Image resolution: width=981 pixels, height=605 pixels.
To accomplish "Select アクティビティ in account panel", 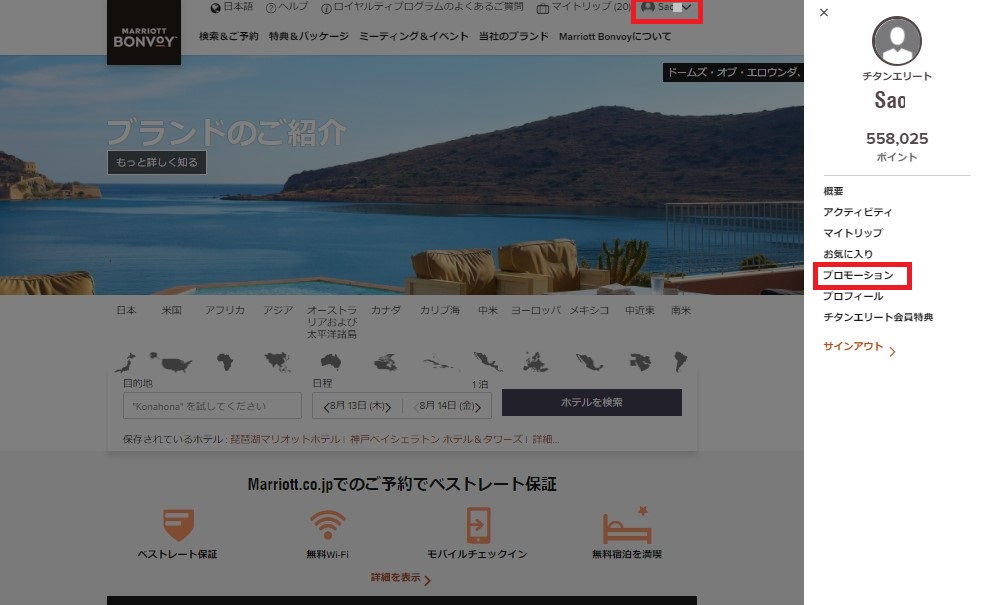I will (858, 212).
